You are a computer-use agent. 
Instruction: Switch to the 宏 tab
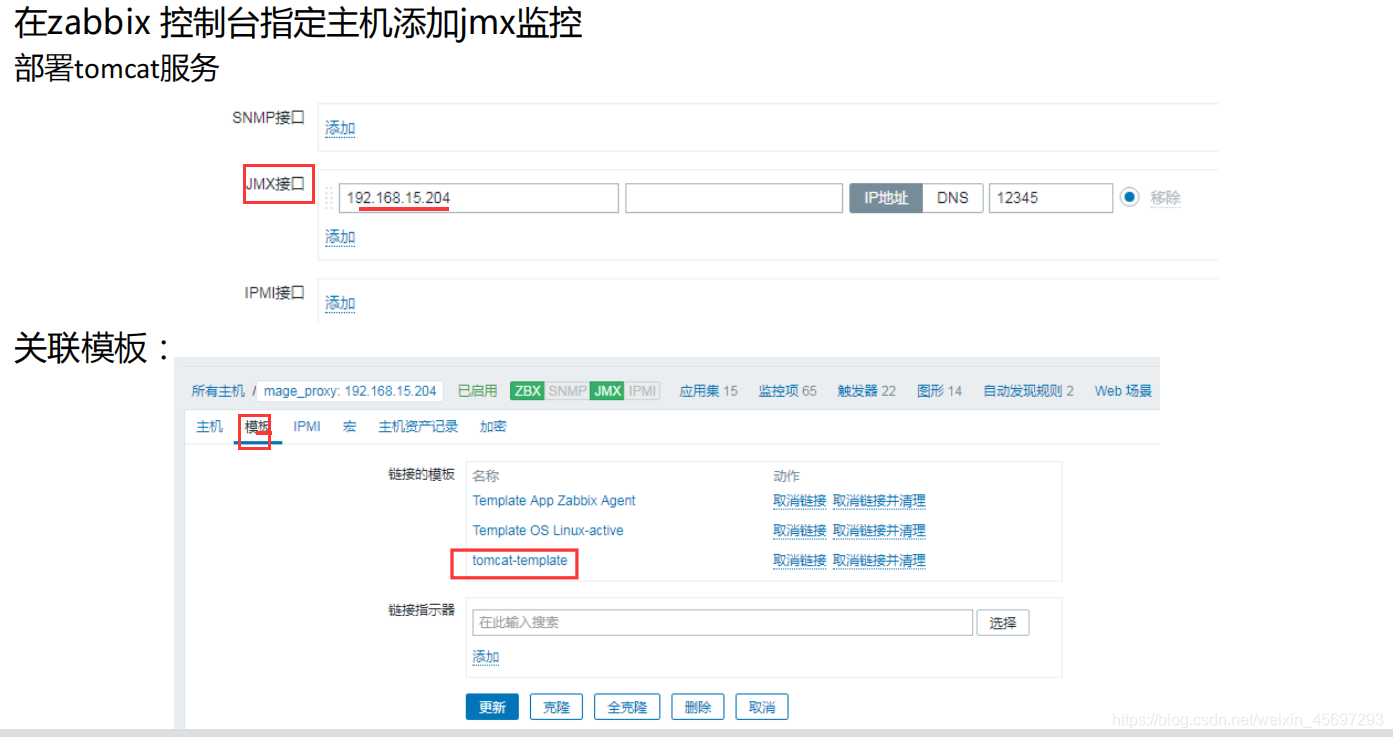pyautogui.click(x=350, y=426)
